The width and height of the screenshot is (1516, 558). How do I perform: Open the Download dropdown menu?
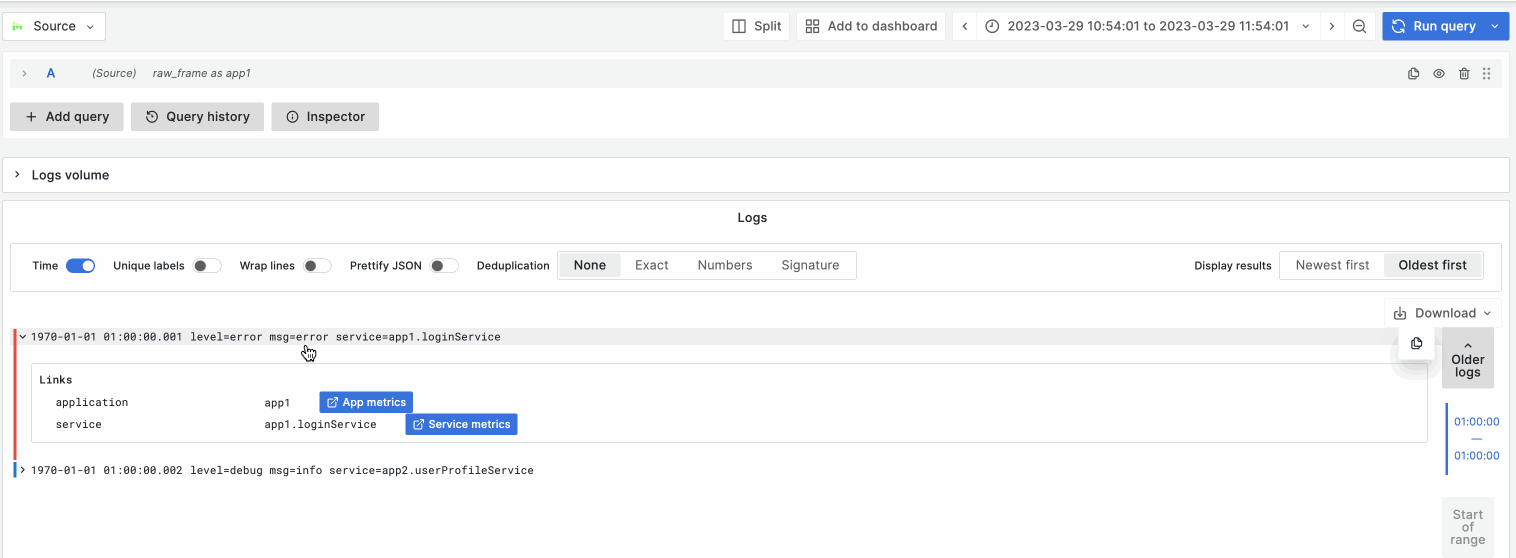click(x=1442, y=313)
